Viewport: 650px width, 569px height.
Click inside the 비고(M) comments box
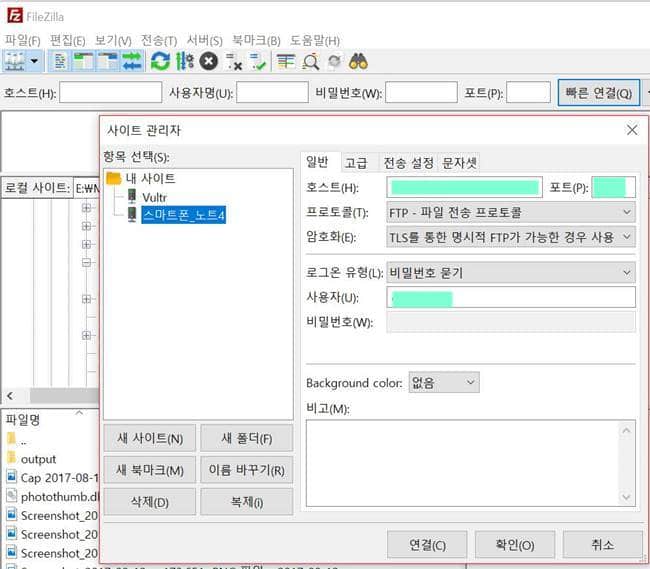click(x=462, y=463)
